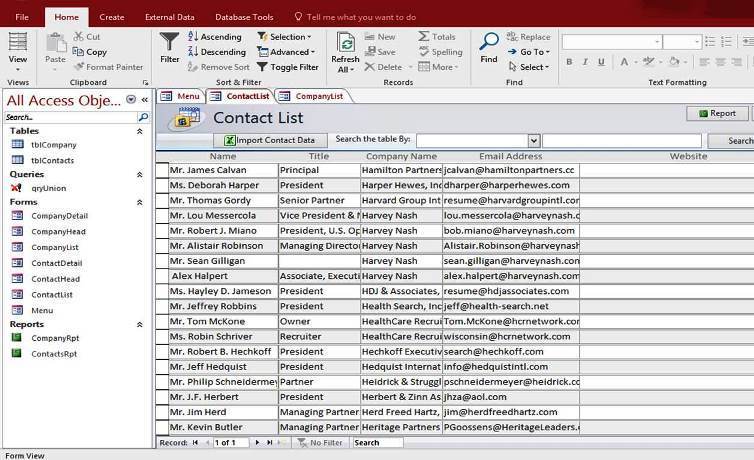
Task: Go to next record arrow
Action: pos(257,442)
